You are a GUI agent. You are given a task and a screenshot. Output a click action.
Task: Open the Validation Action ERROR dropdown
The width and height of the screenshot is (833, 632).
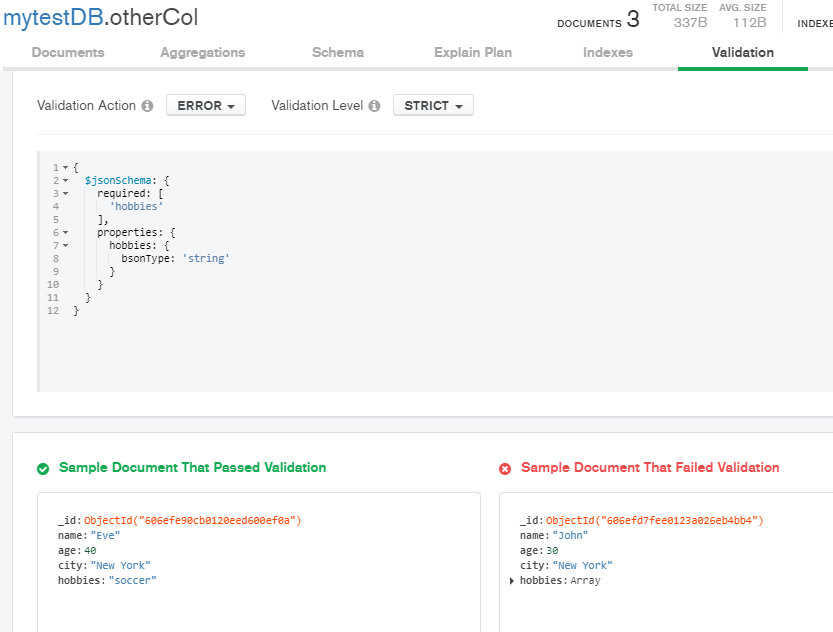click(205, 105)
